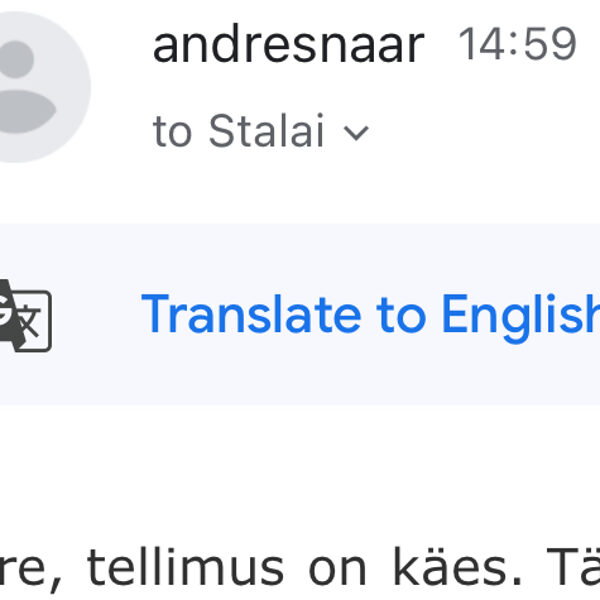This screenshot has height=600, width=600.
Task: Click the word "Translate" in the banner
Action: (x=252, y=314)
